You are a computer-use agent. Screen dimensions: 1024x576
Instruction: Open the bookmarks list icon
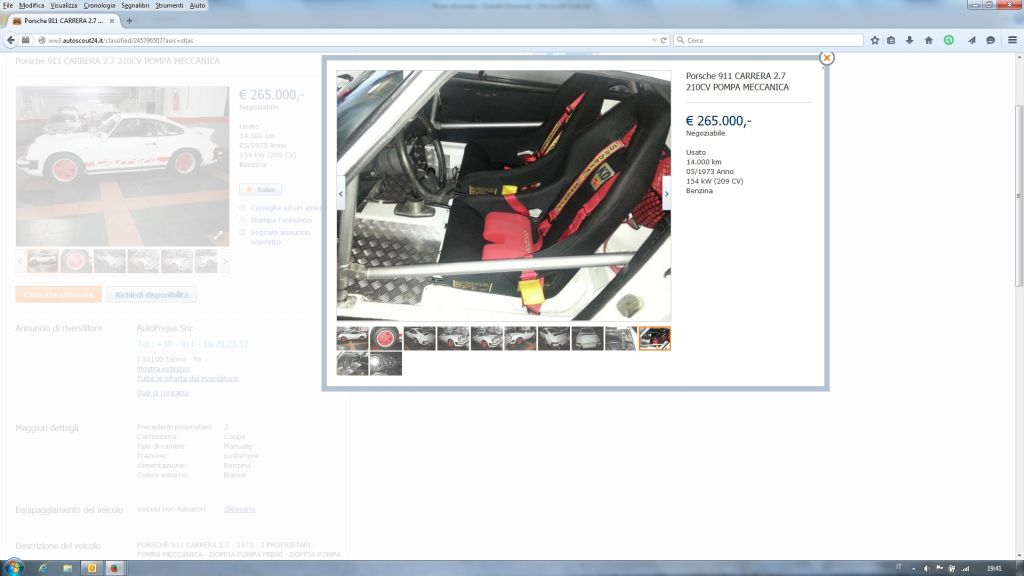891,40
